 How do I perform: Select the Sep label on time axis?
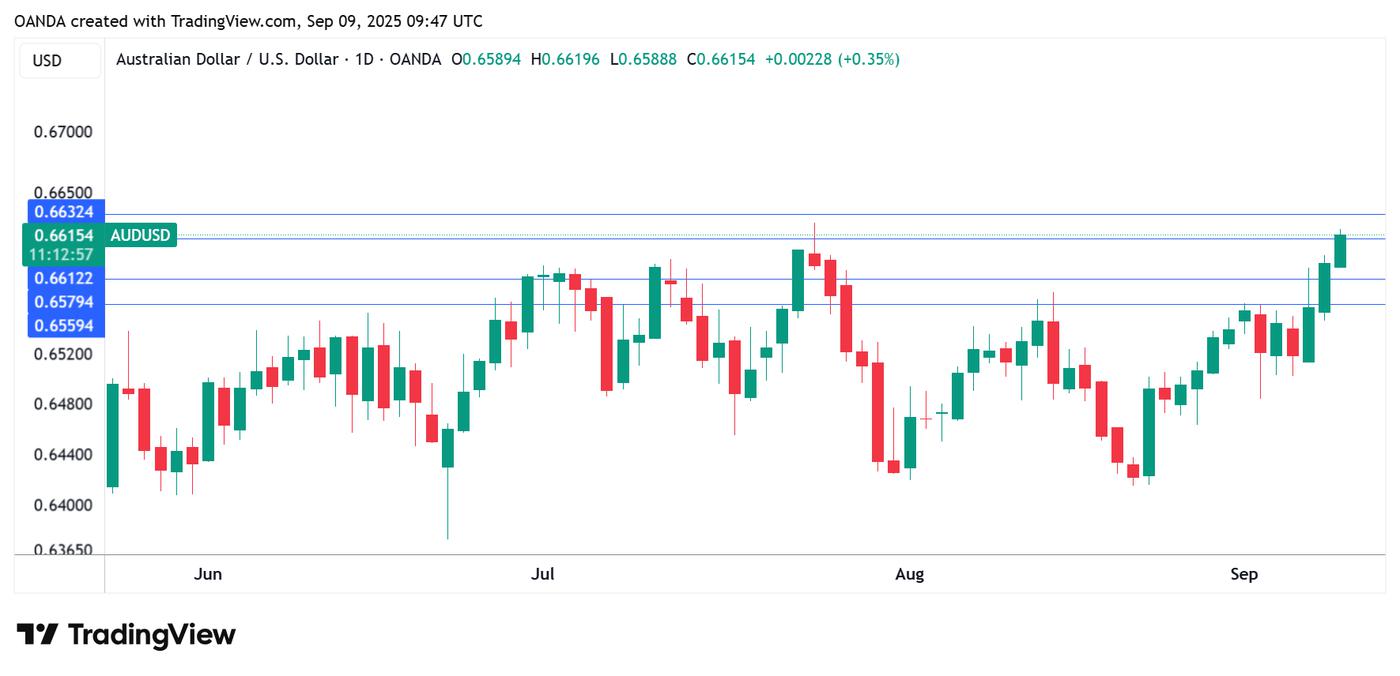1244,574
